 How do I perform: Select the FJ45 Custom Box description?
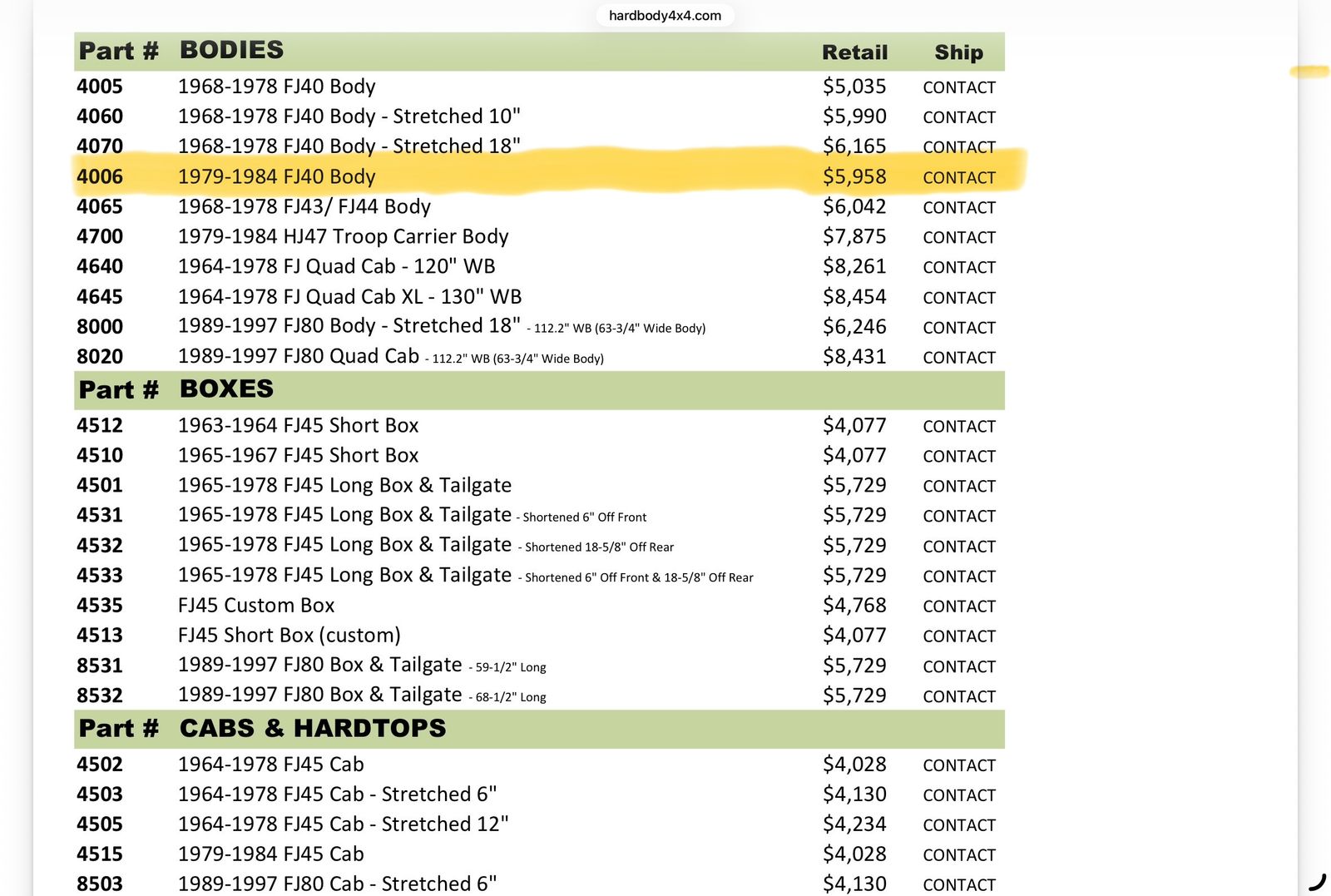[256, 605]
